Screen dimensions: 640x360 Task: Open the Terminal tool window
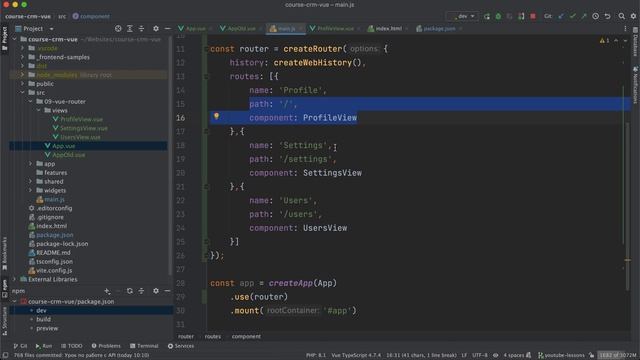coord(144,346)
